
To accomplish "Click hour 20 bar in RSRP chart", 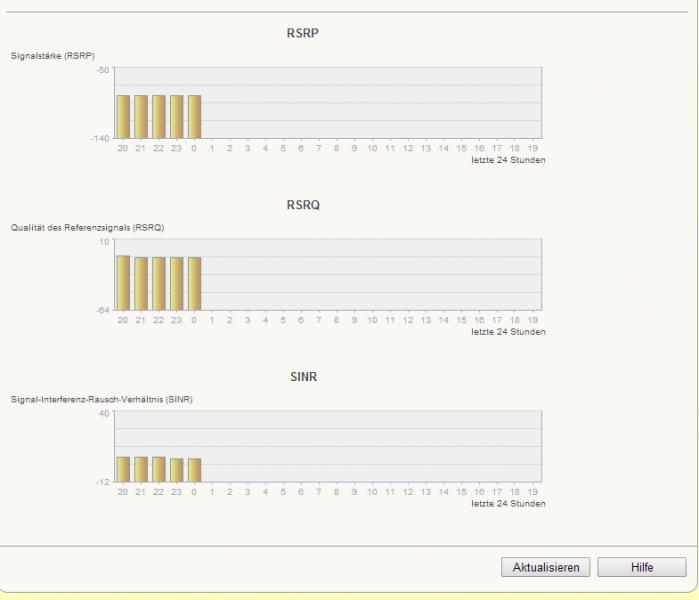I will (123, 117).
